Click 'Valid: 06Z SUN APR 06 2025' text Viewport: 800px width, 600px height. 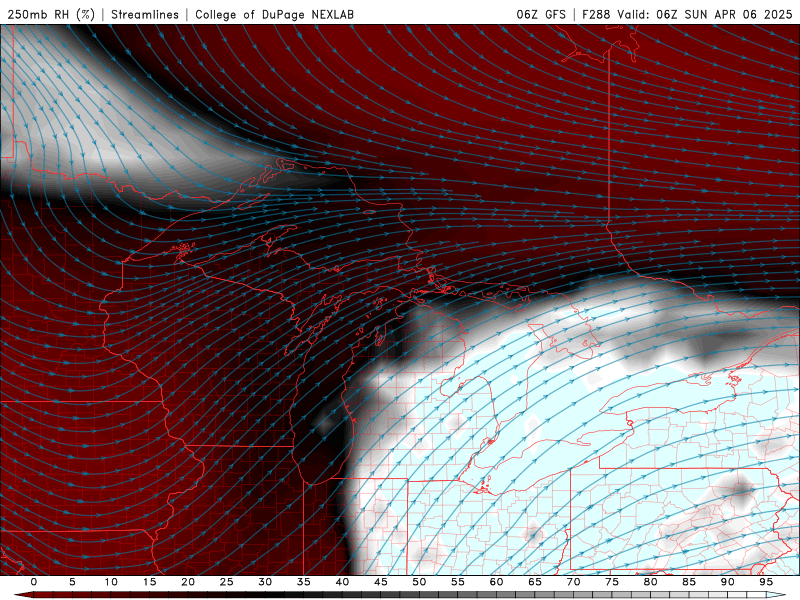pos(705,14)
